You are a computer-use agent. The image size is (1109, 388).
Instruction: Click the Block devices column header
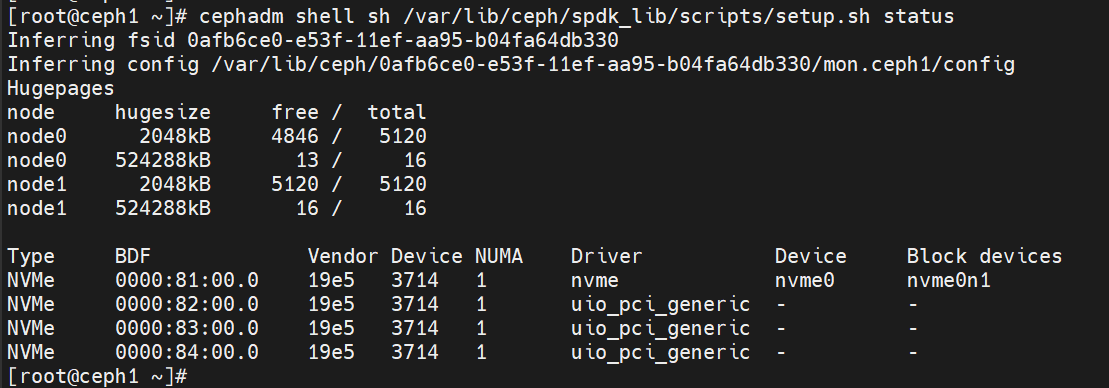985,256
